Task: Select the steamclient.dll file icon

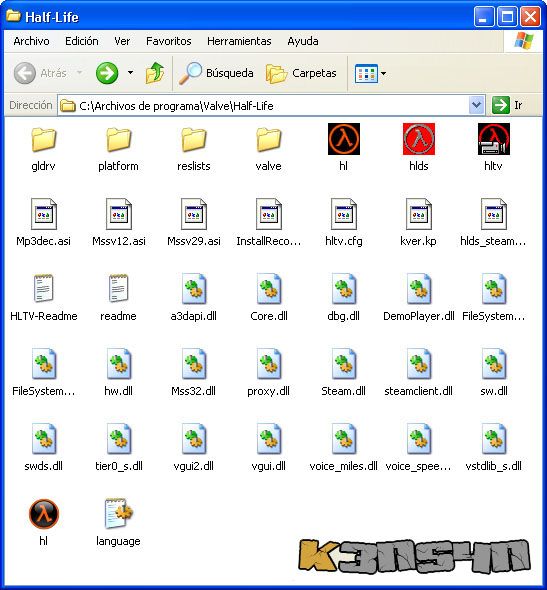Action: pyautogui.click(x=419, y=363)
